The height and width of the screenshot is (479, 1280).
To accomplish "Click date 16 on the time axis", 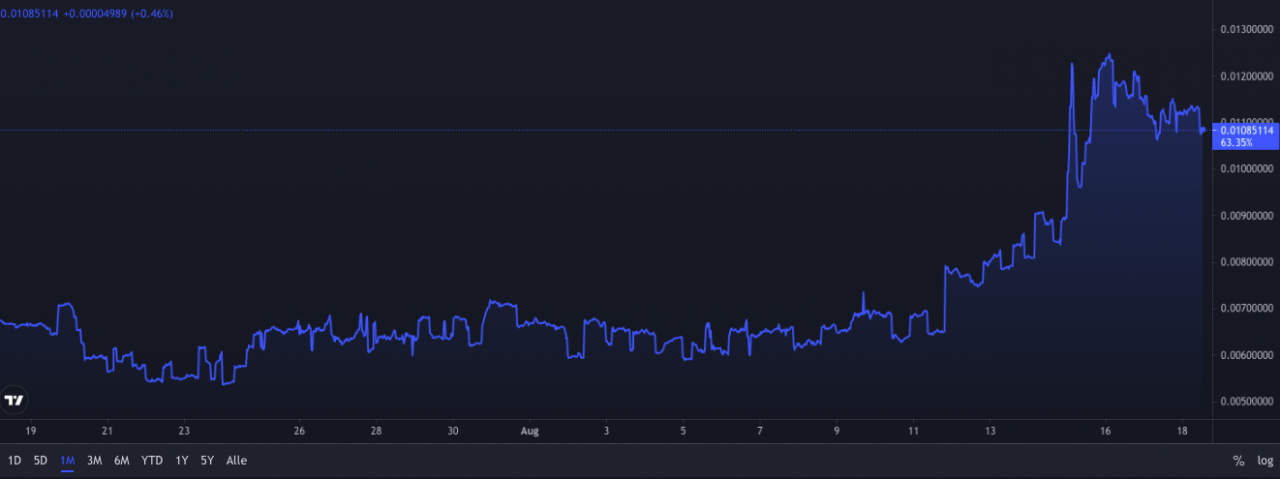I will tap(1105, 431).
